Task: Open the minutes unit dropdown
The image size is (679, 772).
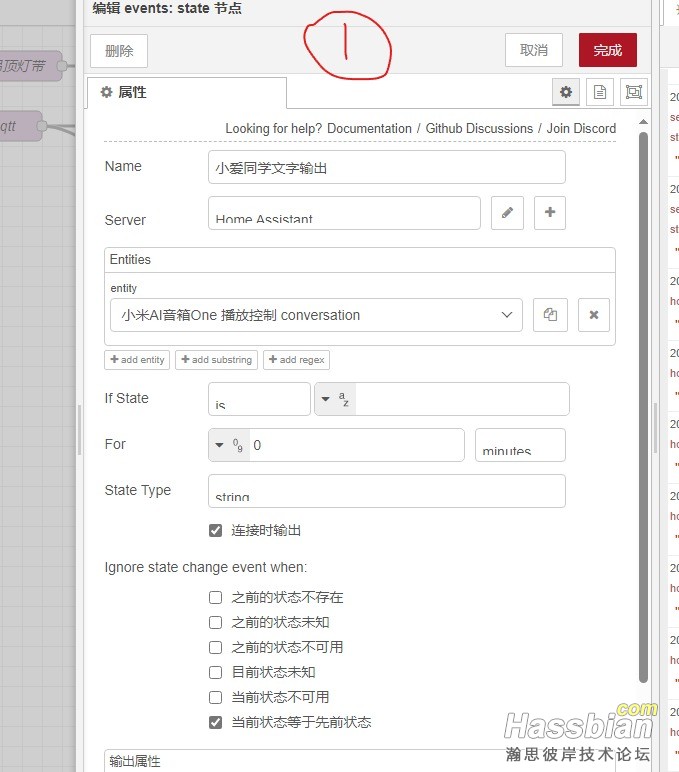Action: click(520, 445)
